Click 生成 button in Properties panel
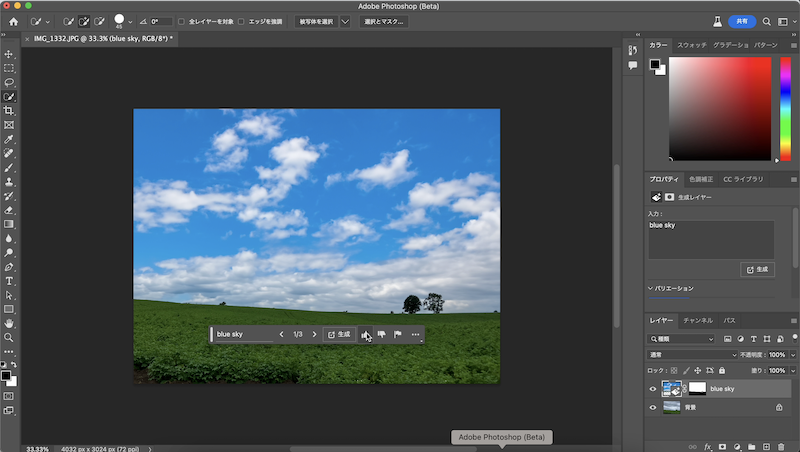 point(757,269)
